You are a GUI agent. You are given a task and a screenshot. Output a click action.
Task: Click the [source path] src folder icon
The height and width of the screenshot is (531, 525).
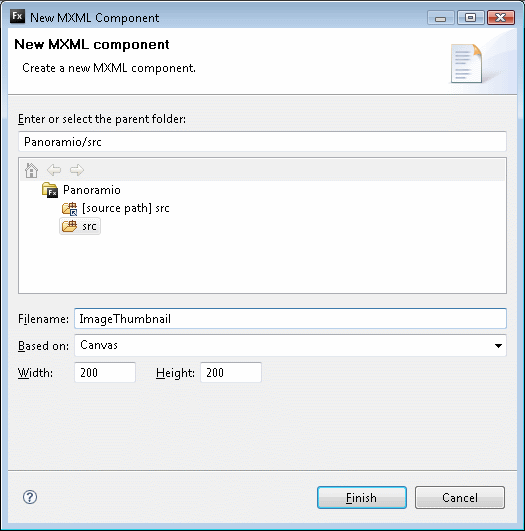[69, 208]
